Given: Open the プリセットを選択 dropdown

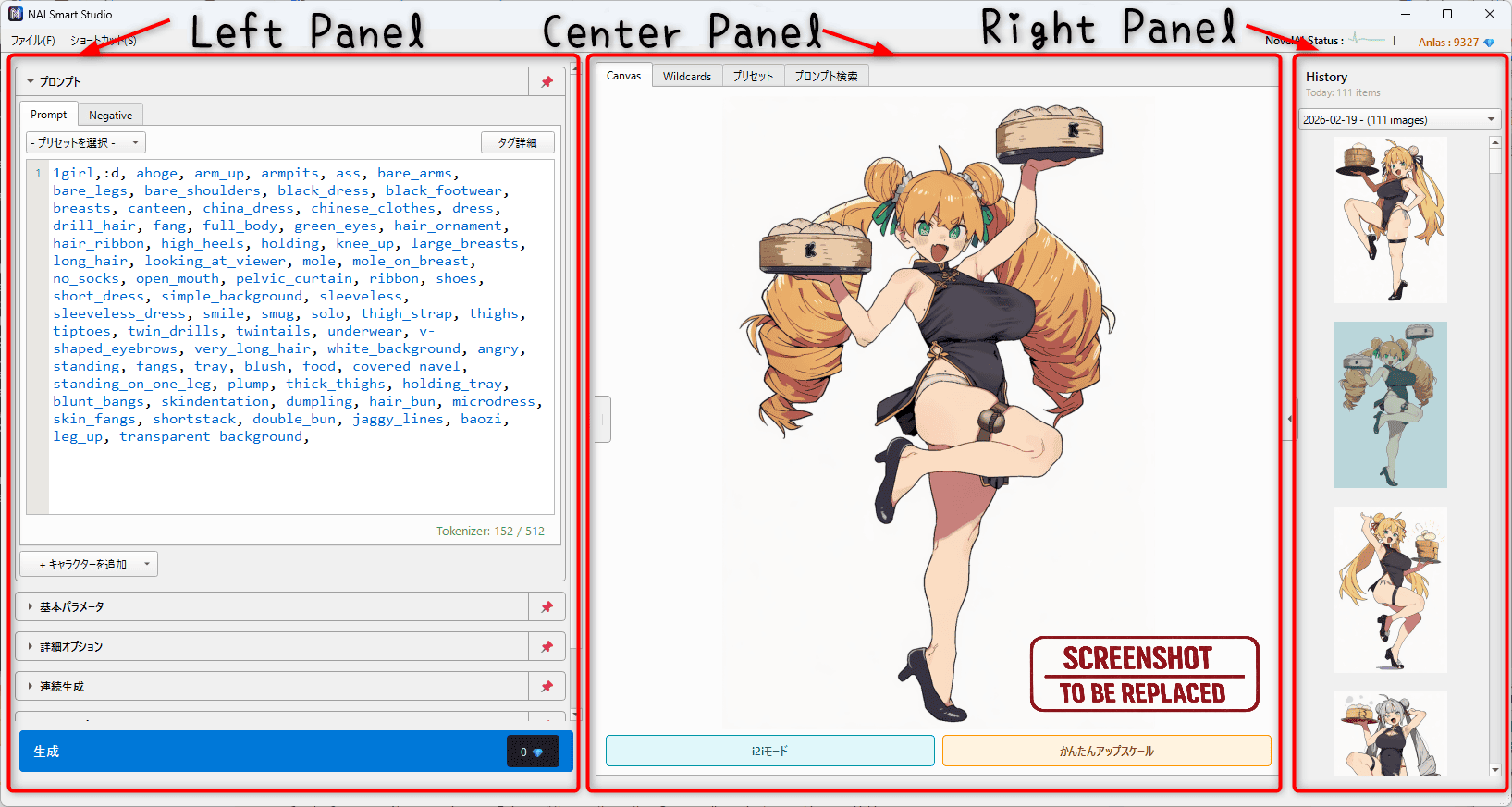Looking at the screenshot, I should click(x=86, y=142).
